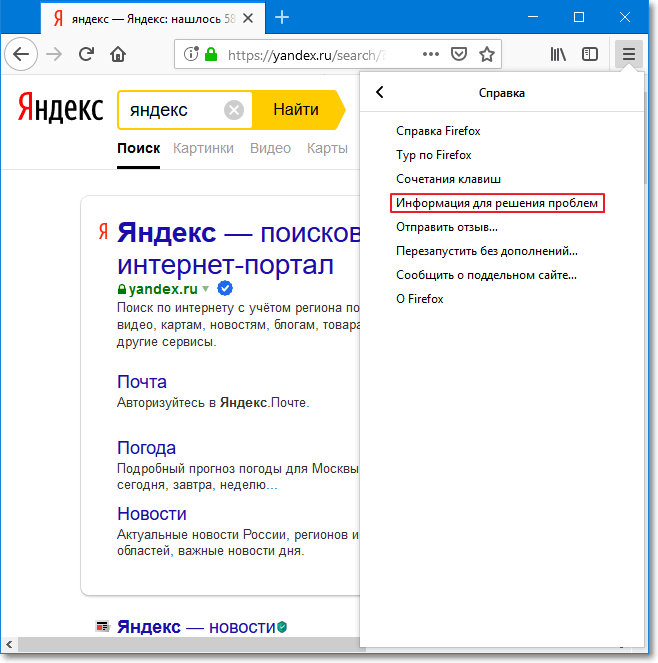This screenshot has width=658, height=663.
Task: Go back with the browser back arrow
Action: point(21,54)
